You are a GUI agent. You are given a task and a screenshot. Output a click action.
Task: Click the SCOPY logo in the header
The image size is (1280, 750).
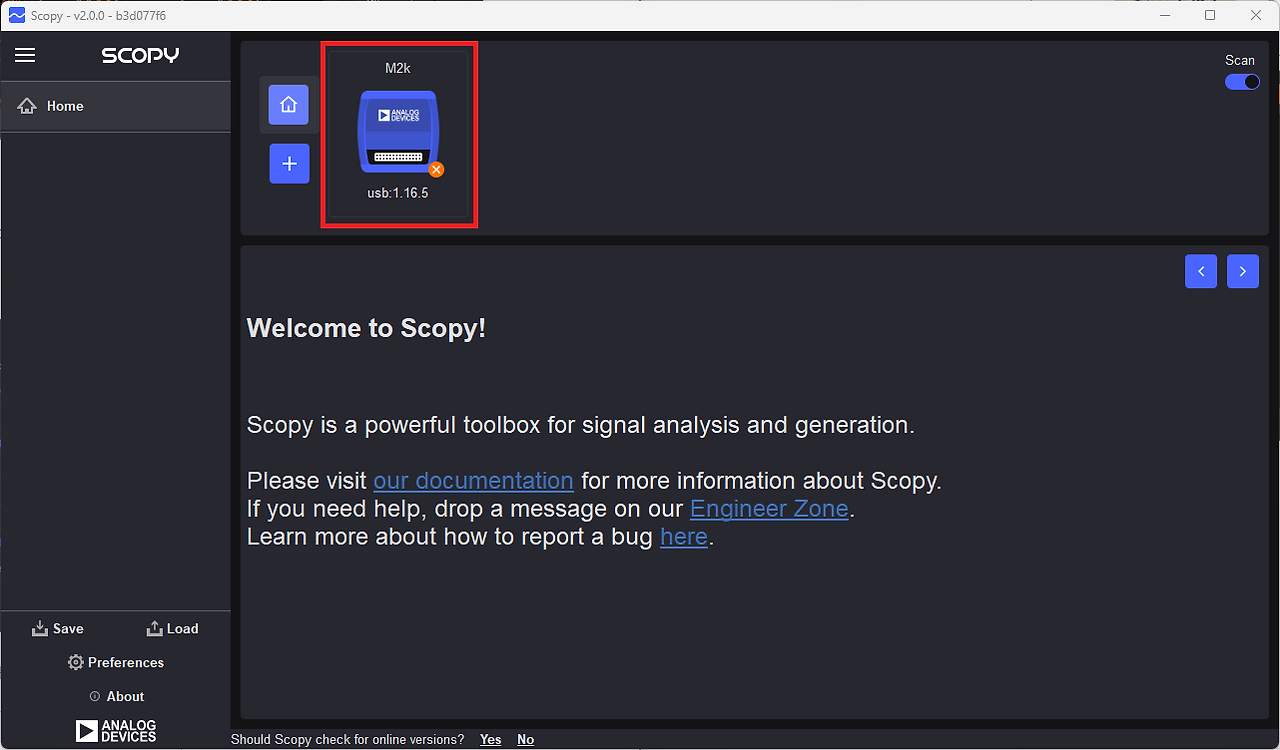(x=140, y=56)
